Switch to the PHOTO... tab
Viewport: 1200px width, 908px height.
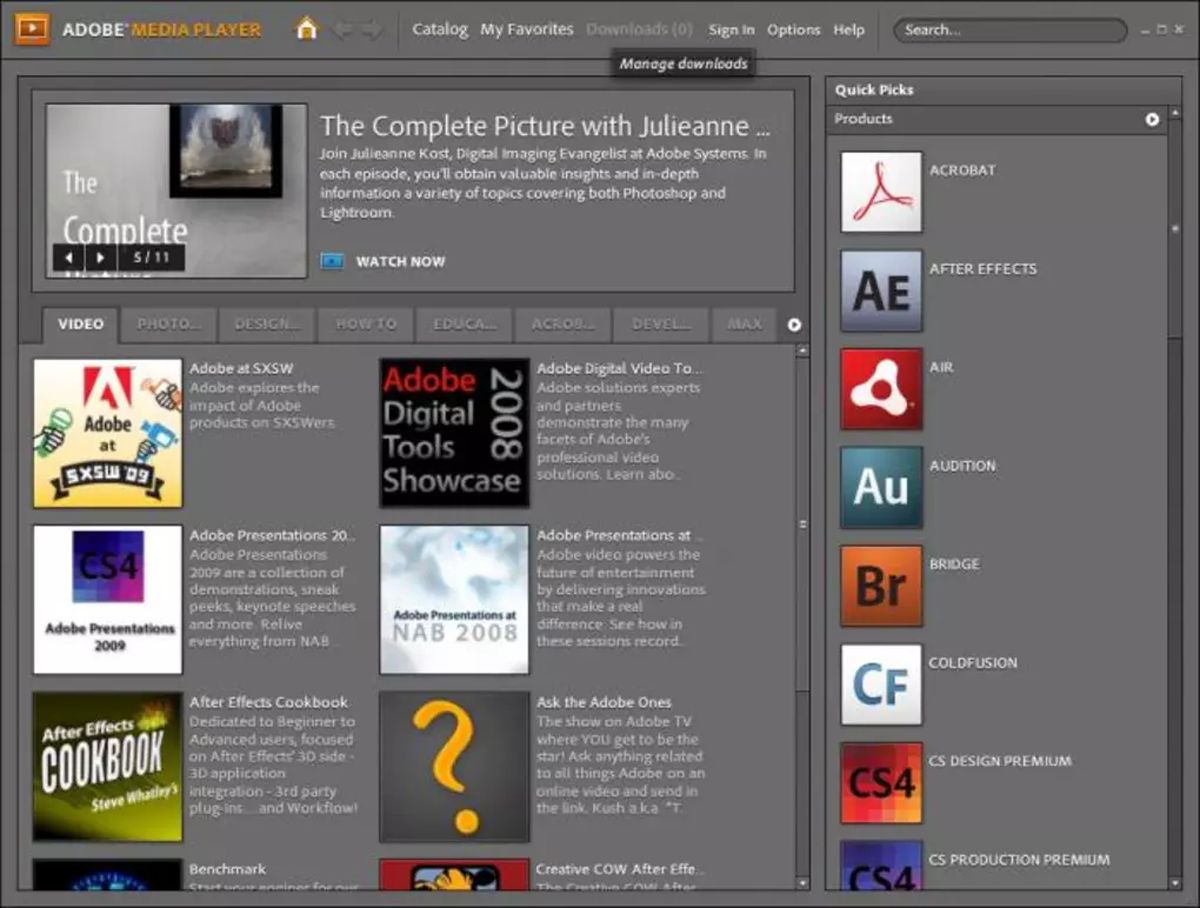click(x=169, y=324)
